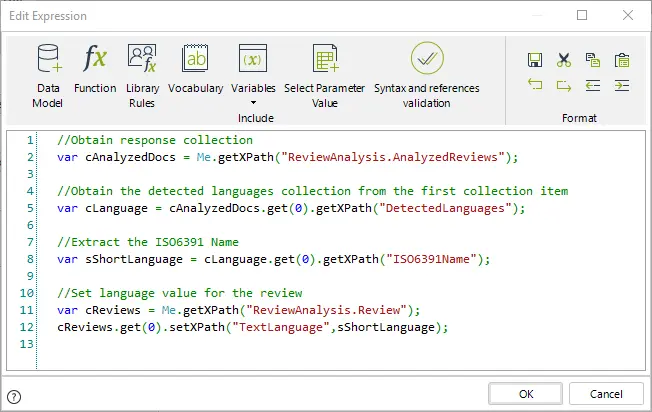The image size is (652, 412).
Task: Click the "DetectedLanguages" string literal
Action: coord(445,208)
